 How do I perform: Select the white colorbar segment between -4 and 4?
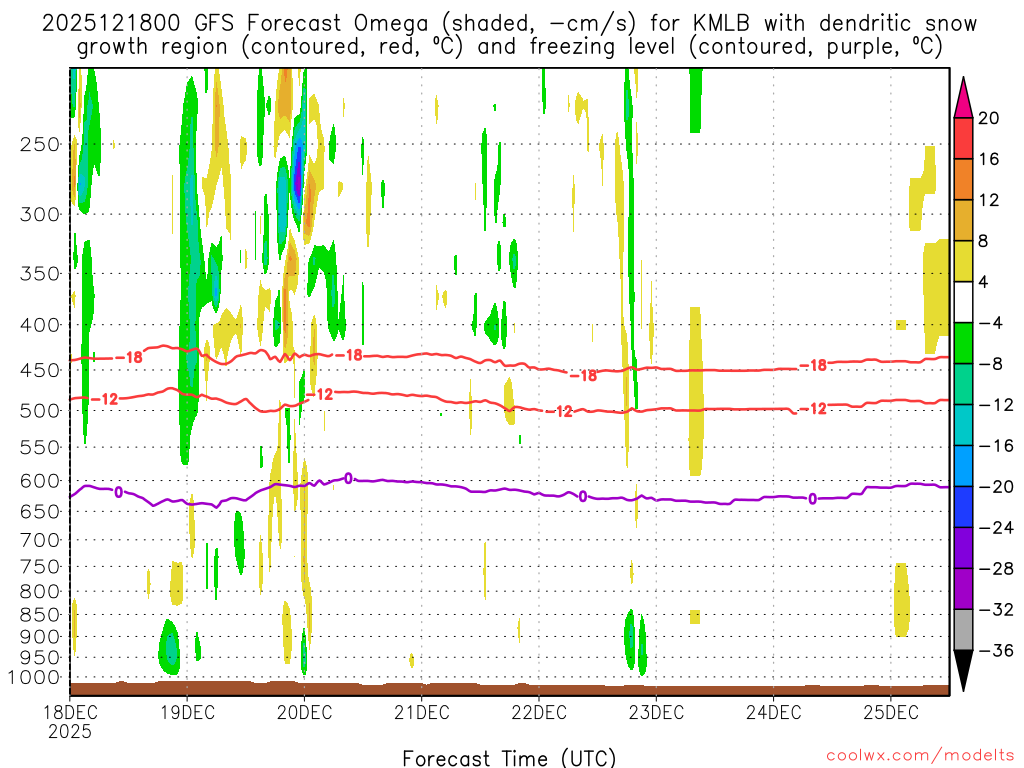963,302
